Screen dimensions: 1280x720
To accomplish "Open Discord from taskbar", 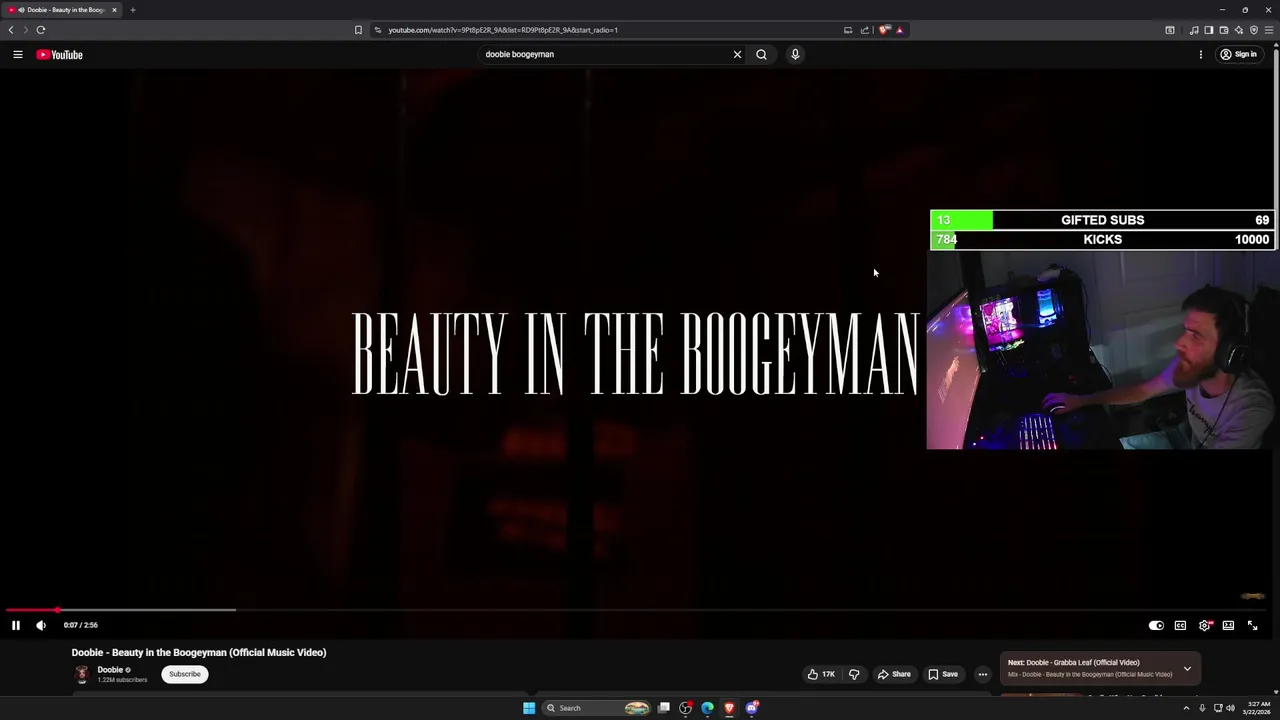I will (752, 708).
